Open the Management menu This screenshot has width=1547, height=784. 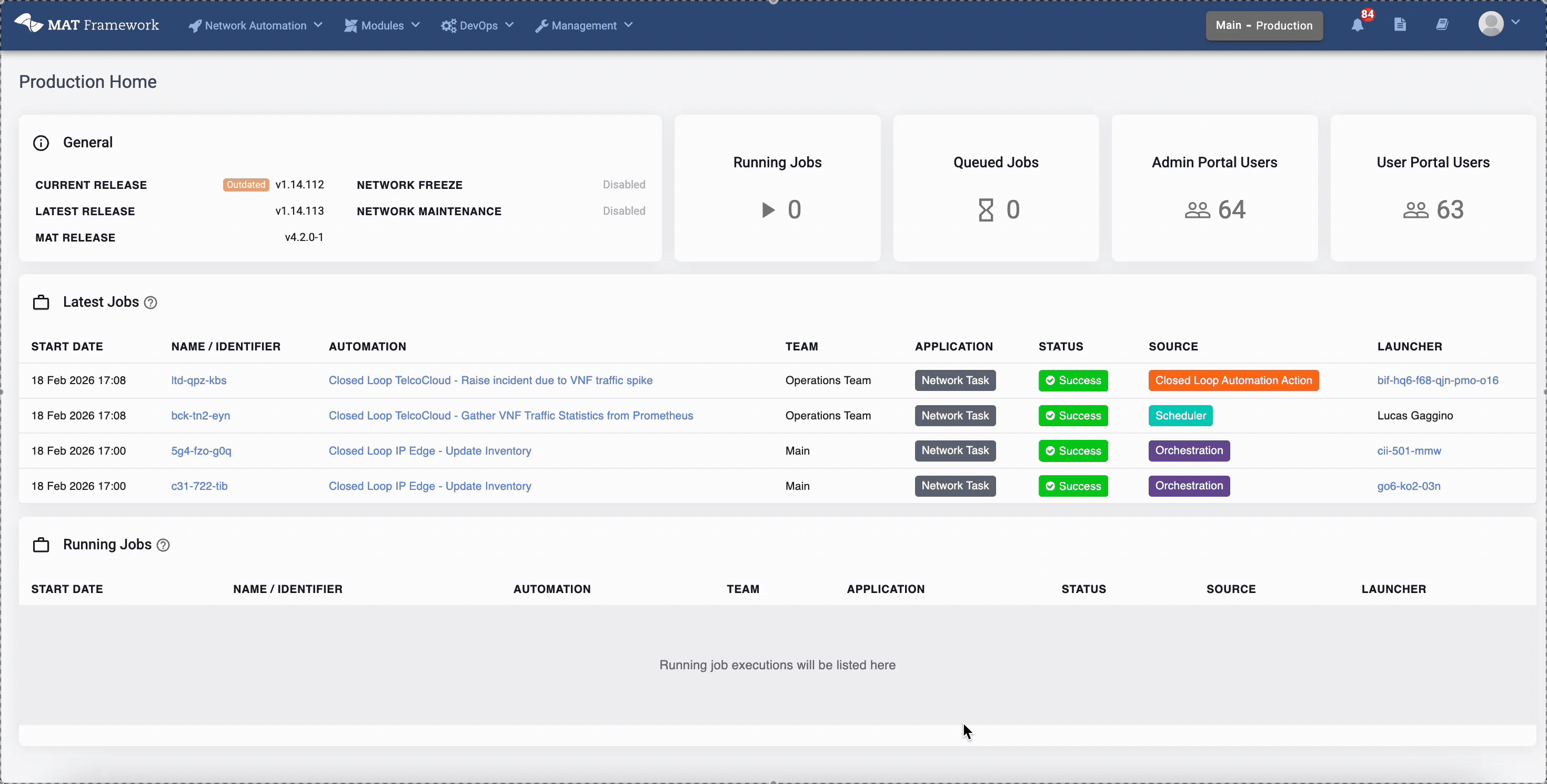click(584, 25)
